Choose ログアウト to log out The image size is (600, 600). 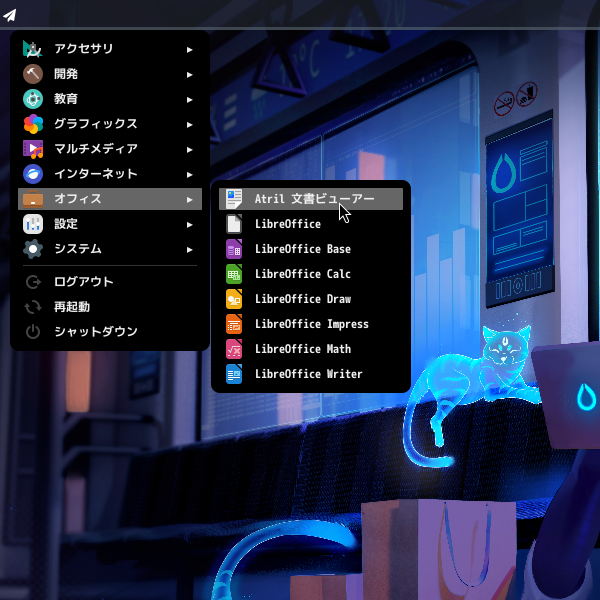click(110, 282)
